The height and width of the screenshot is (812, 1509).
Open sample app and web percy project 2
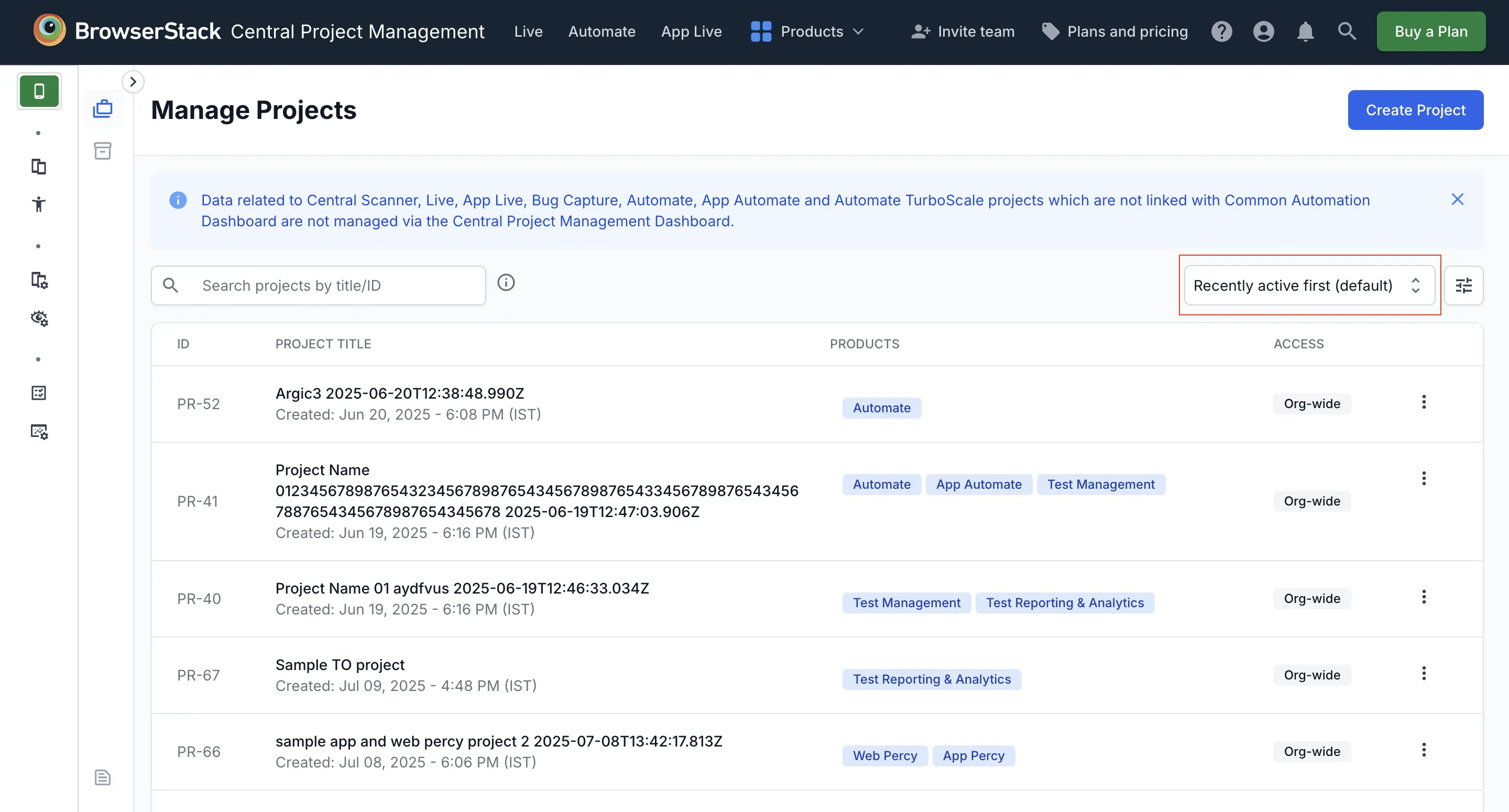[498, 741]
